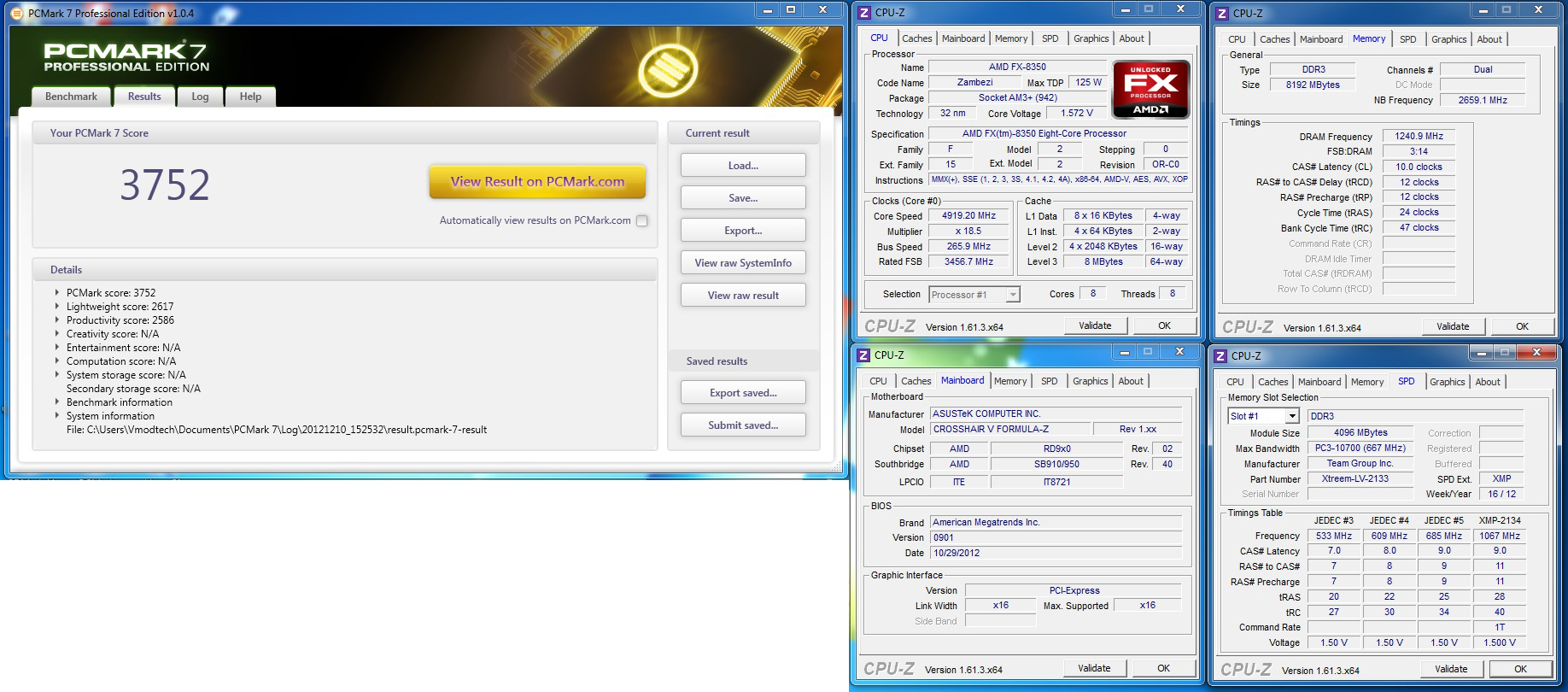Expand the System storage score row

[57, 374]
